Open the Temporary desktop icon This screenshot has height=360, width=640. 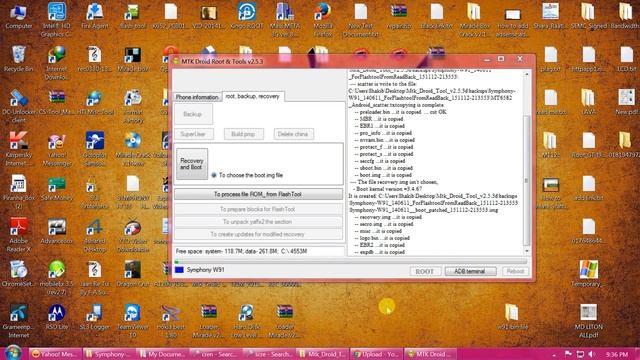pos(588,273)
